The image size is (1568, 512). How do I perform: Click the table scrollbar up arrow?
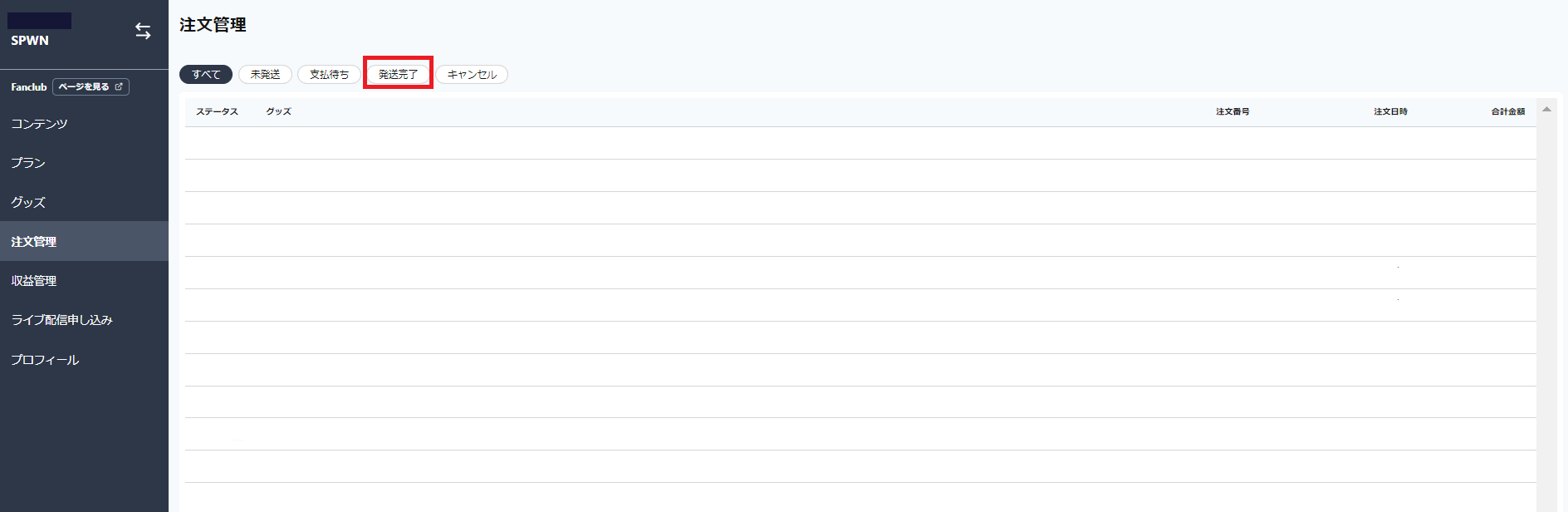1546,109
